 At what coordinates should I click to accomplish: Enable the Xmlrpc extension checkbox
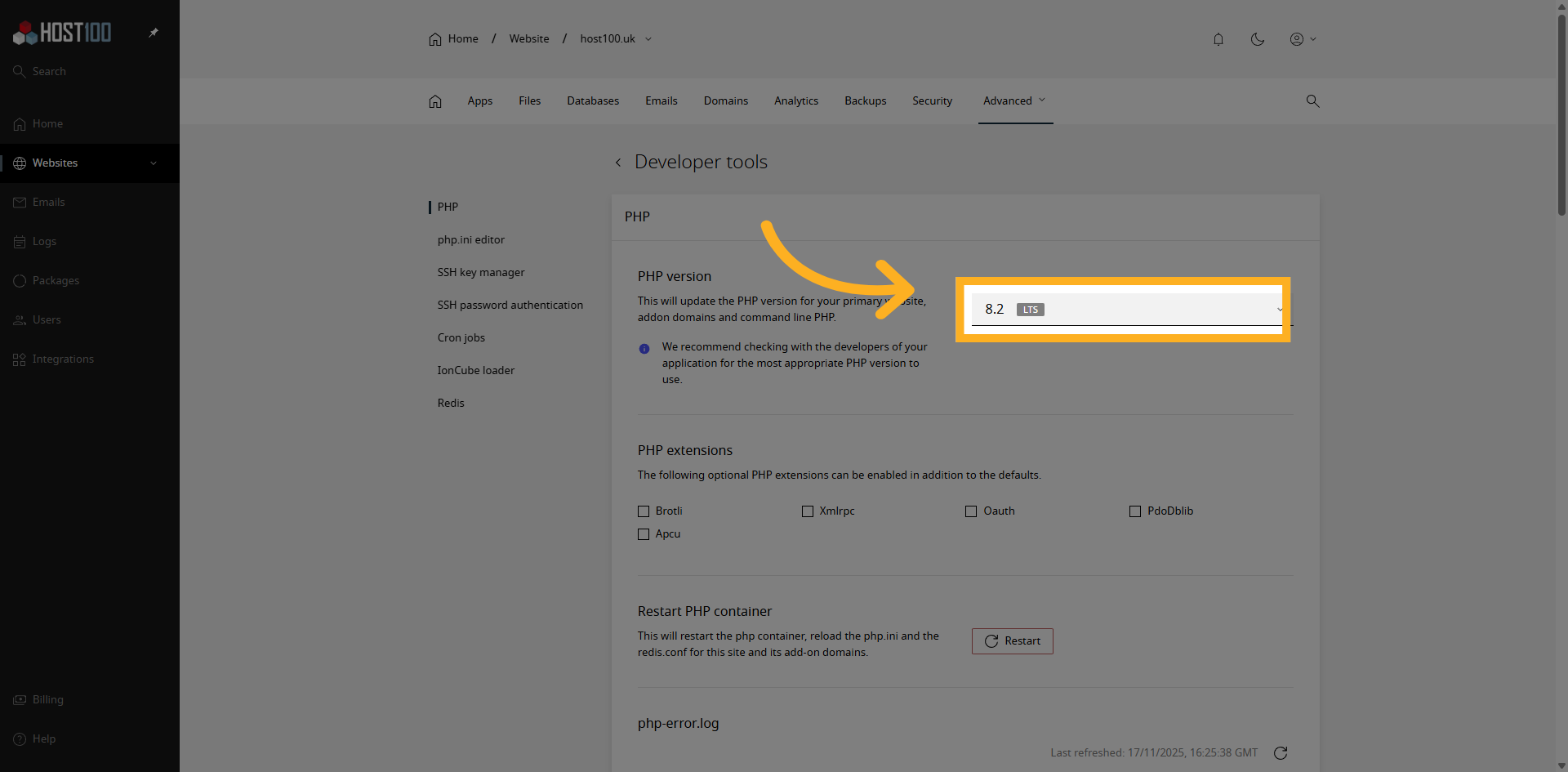[x=808, y=511]
